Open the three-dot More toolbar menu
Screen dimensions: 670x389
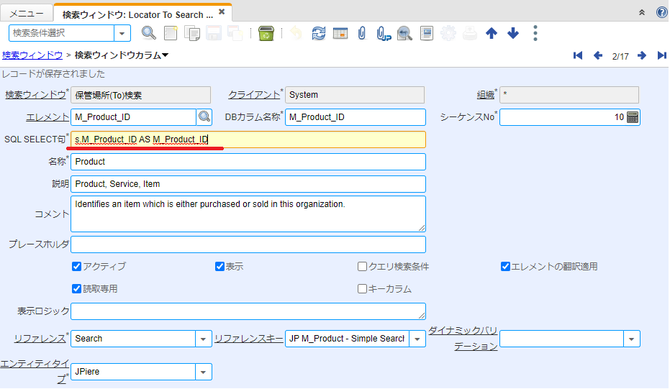coord(535,33)
